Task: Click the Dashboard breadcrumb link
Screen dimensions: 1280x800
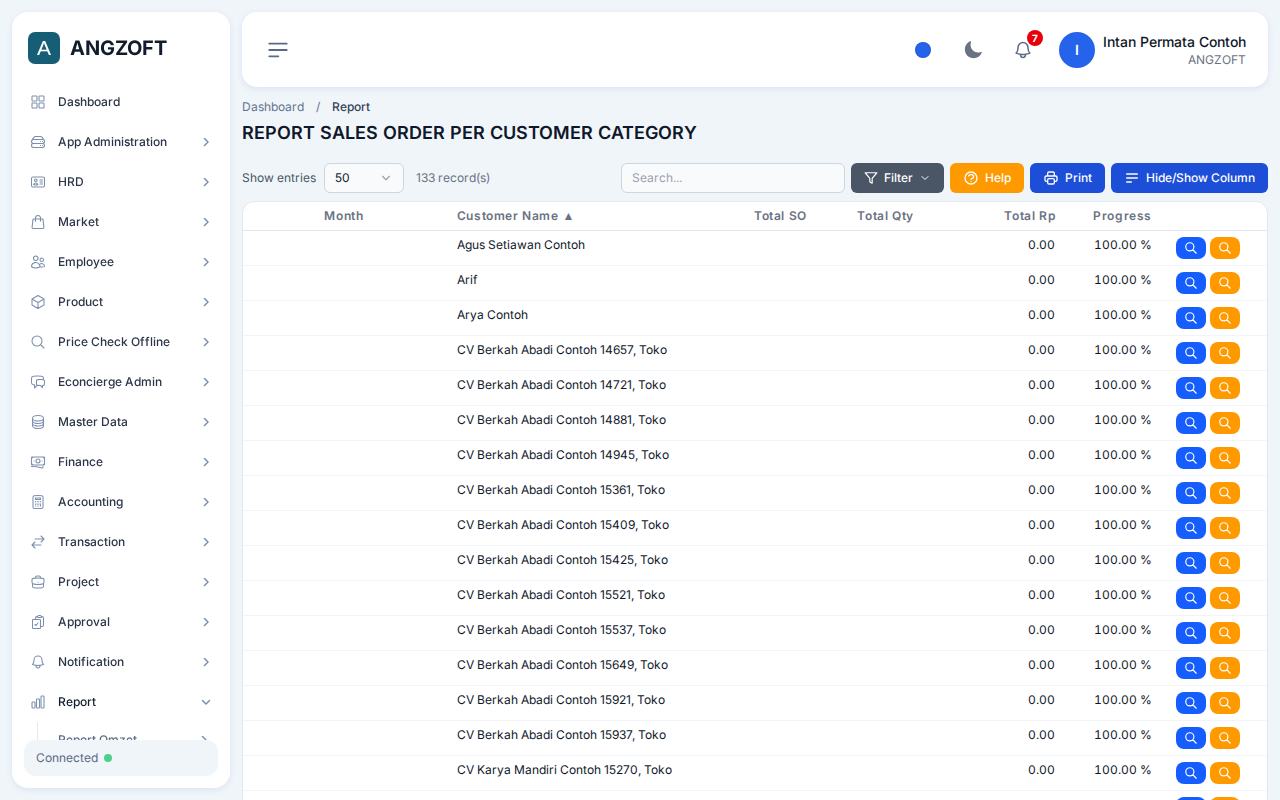Action: pos(273,107)
